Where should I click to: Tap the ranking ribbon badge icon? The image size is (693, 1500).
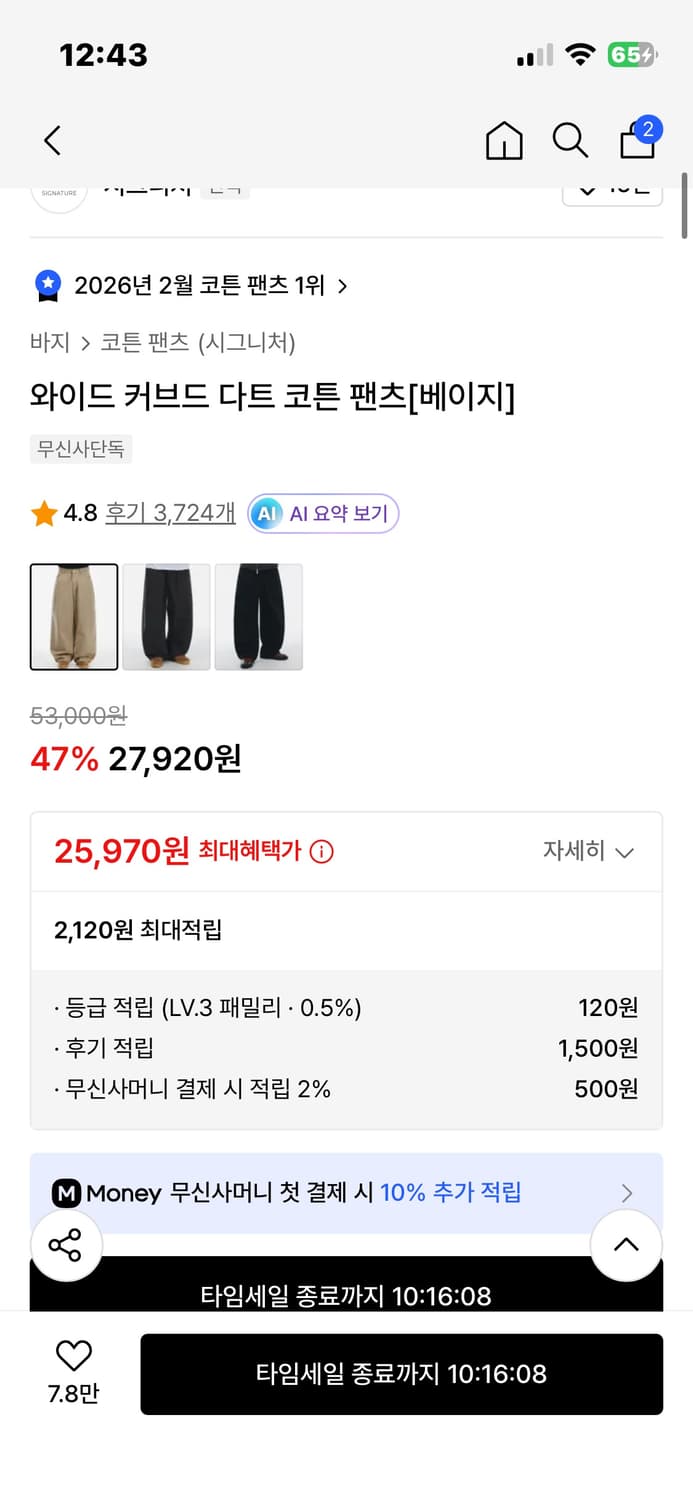click(47, 285)
